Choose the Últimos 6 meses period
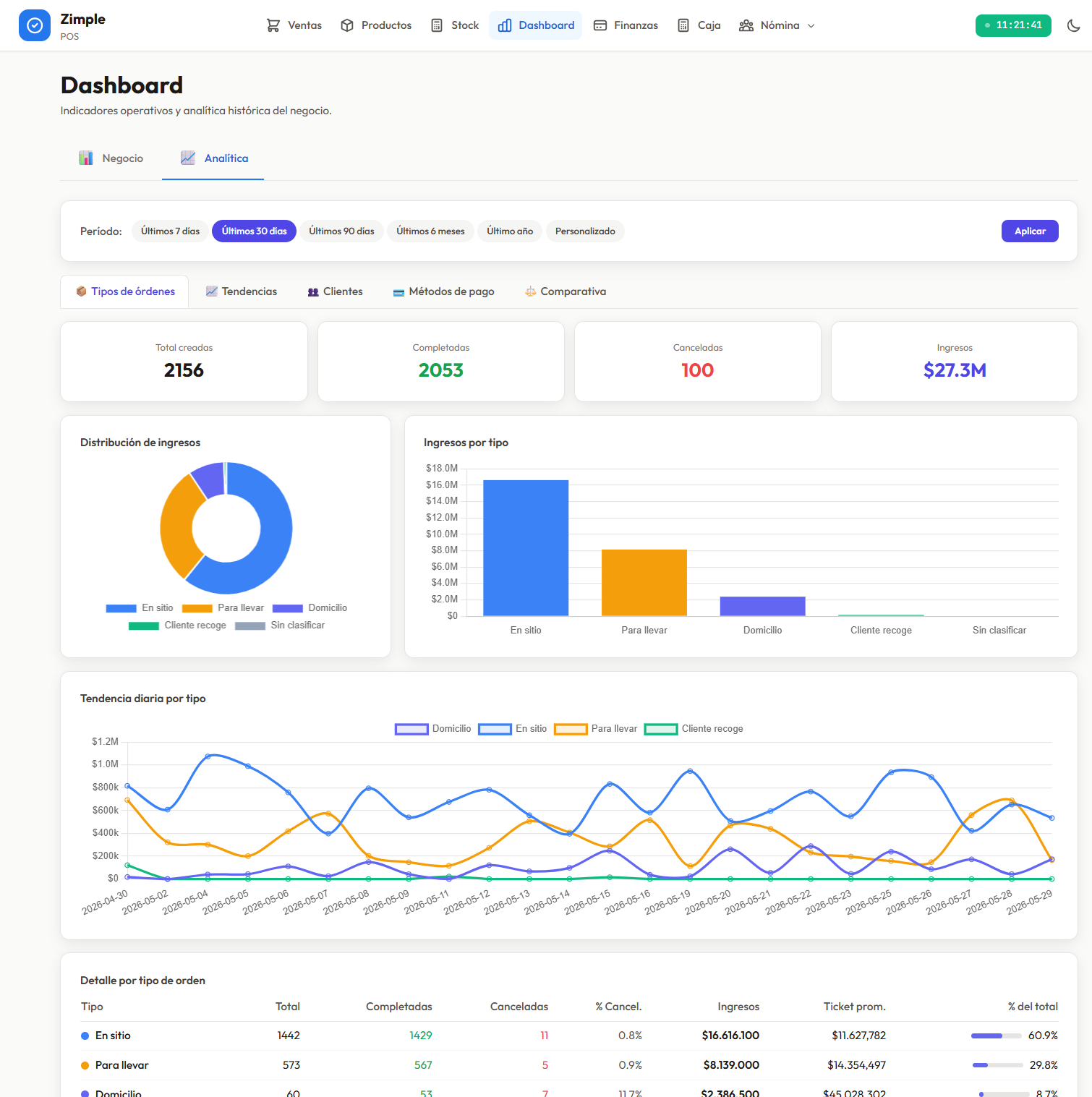This screenshot has width=1092, height=1097. 430,231
